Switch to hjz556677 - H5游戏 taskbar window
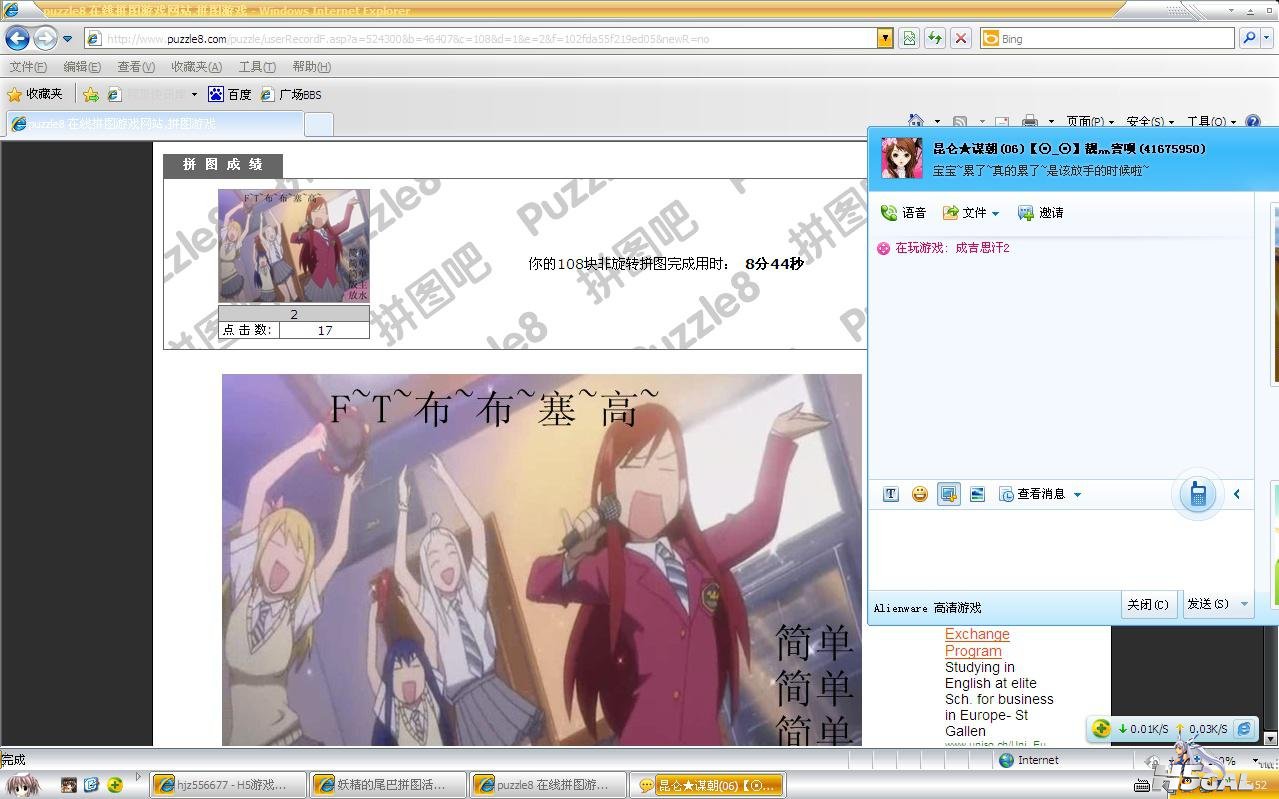The image size is (1279, 799). 228,785
